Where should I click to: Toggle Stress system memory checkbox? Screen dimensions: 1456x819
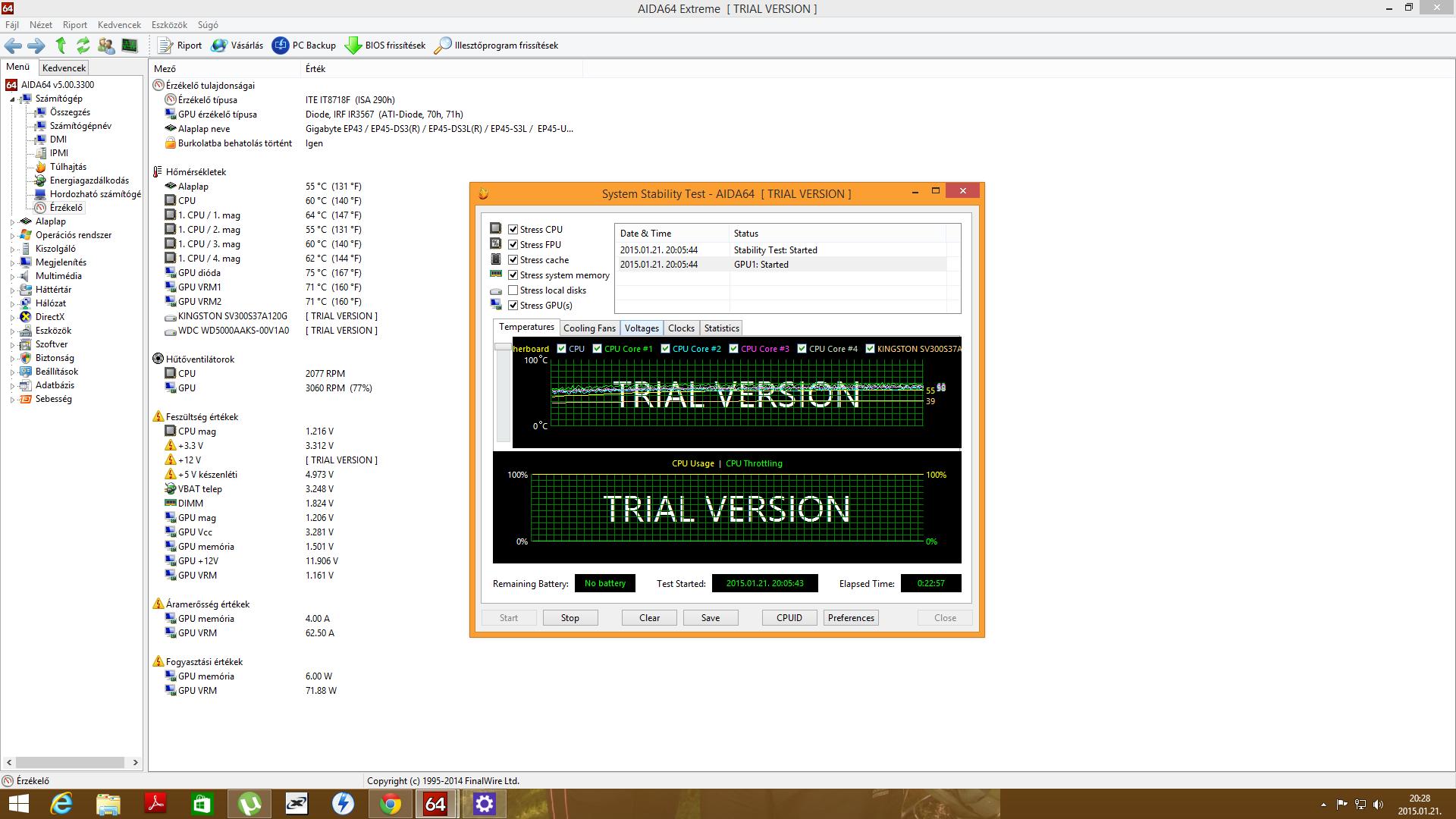[513, 275]
